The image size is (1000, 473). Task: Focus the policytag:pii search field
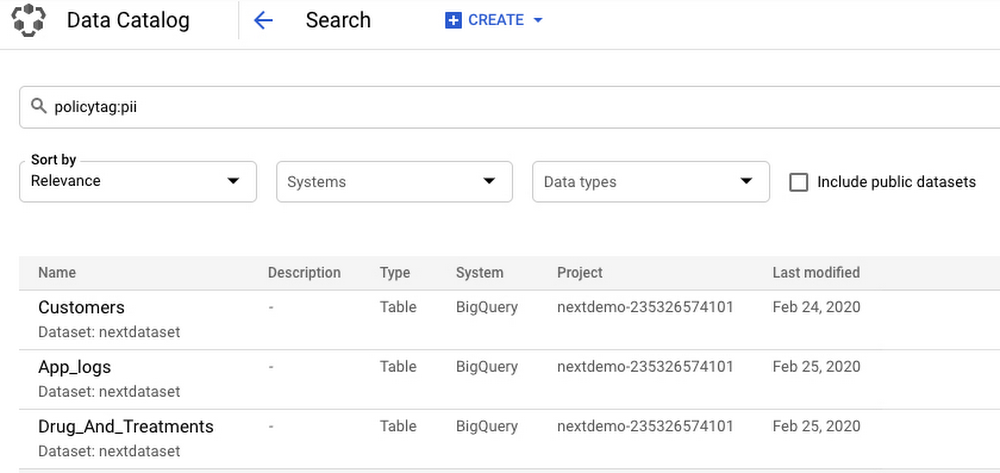510,107
